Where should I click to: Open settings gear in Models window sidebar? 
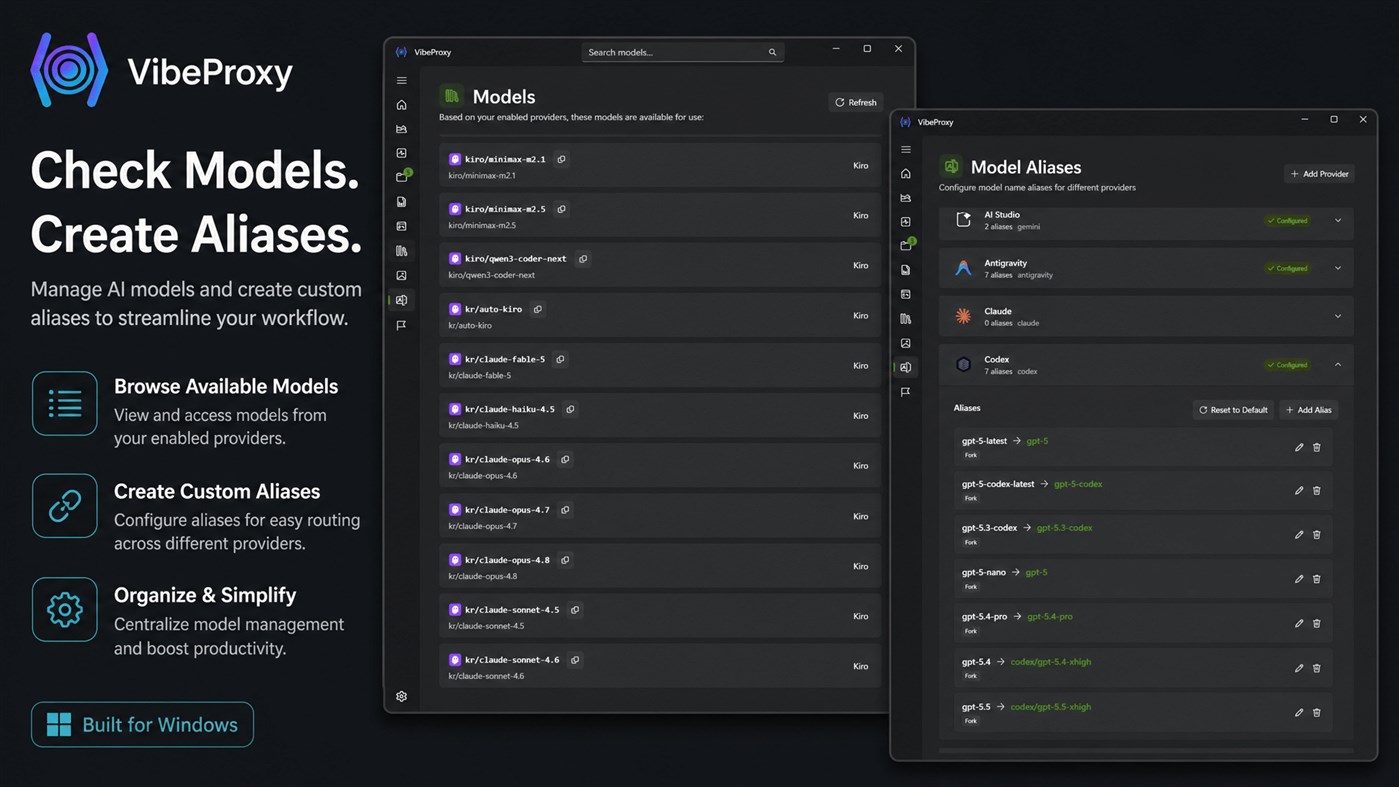point(402,696)
